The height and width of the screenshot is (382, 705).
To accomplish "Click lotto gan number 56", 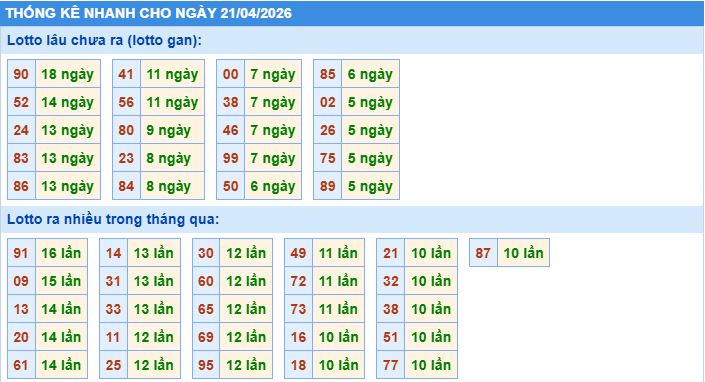I will point(126,102).
